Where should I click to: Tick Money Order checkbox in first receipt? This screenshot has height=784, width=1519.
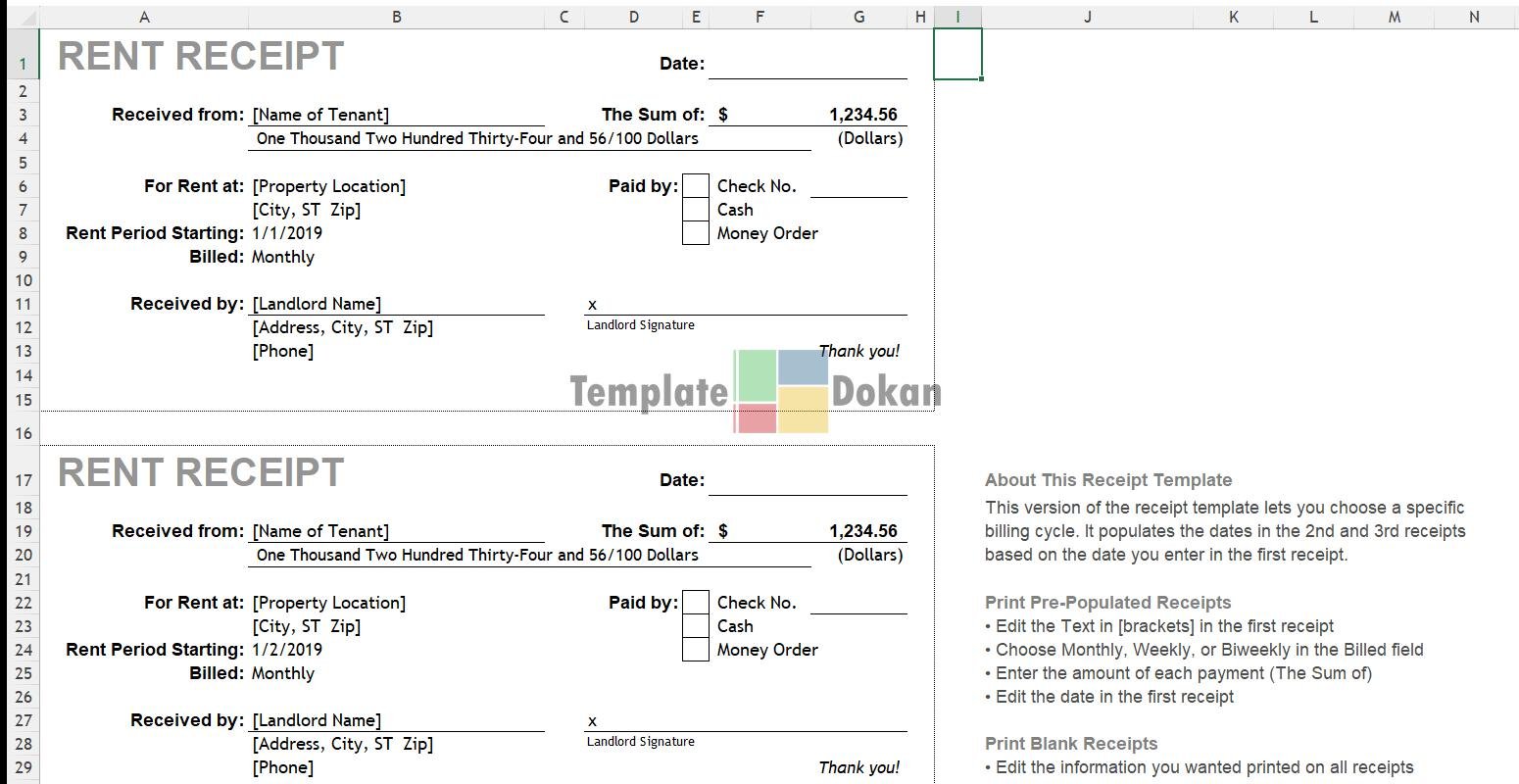click(695, 233)
